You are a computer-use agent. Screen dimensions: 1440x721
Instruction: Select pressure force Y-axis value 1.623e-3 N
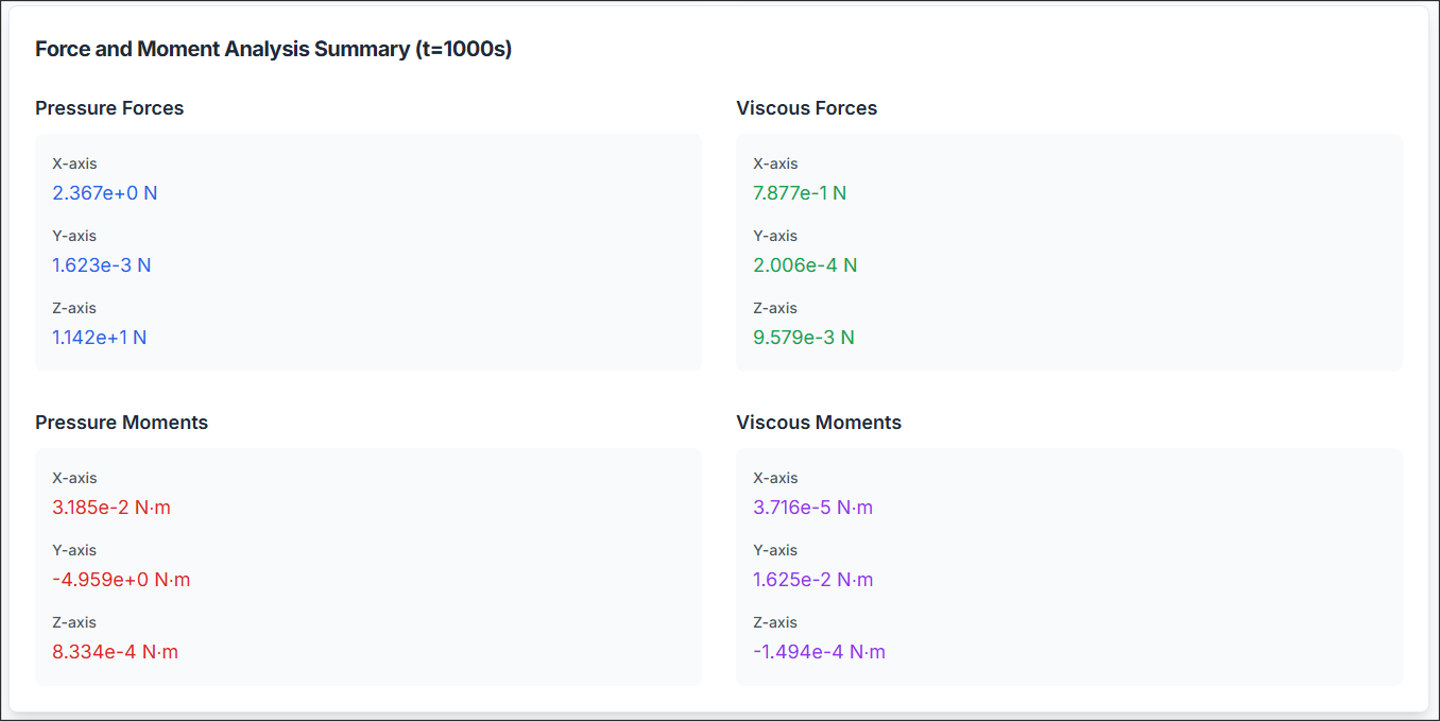pos(102,265)
